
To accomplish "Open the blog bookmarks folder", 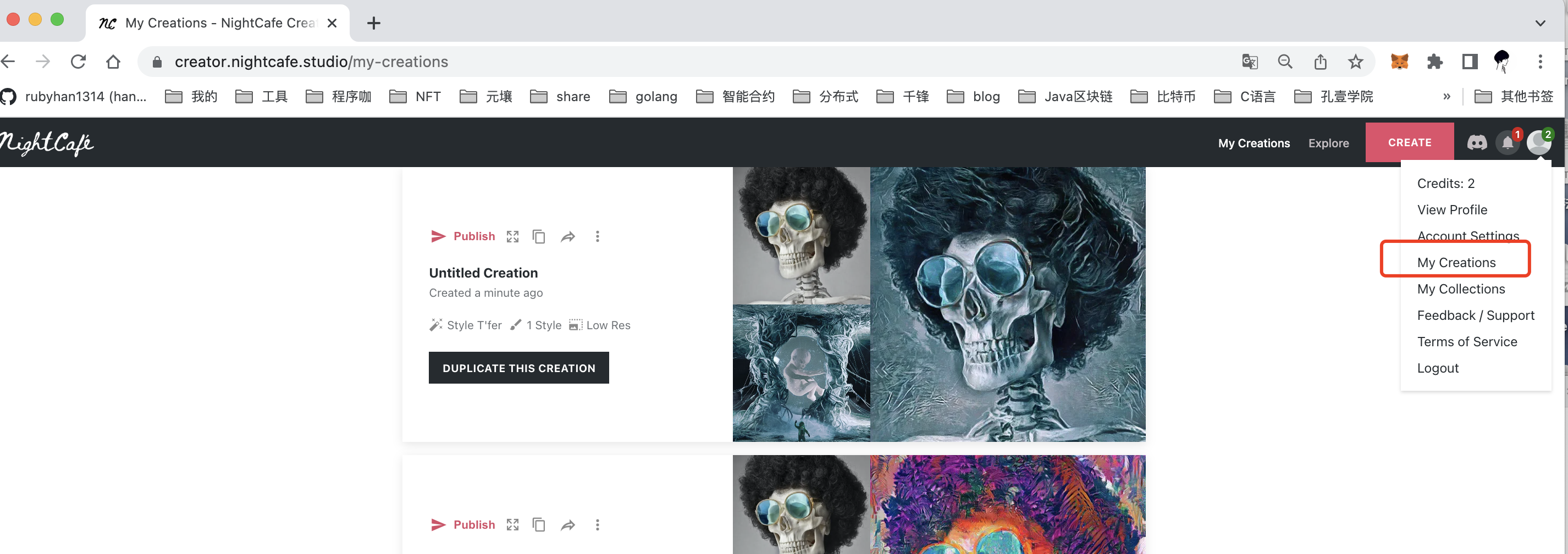I will pos(973,96).
